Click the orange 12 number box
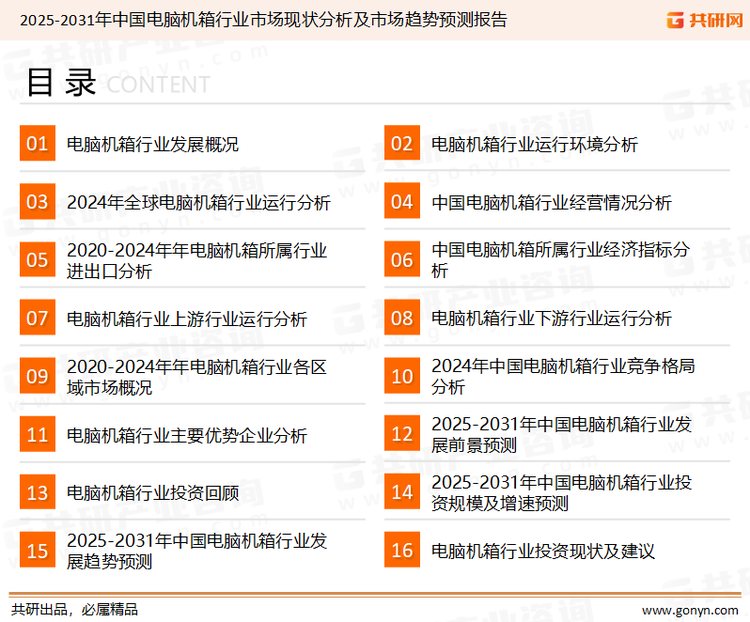The width and height of the screenshot is (750, 622). pyautogui.click(x=402, y=434)
